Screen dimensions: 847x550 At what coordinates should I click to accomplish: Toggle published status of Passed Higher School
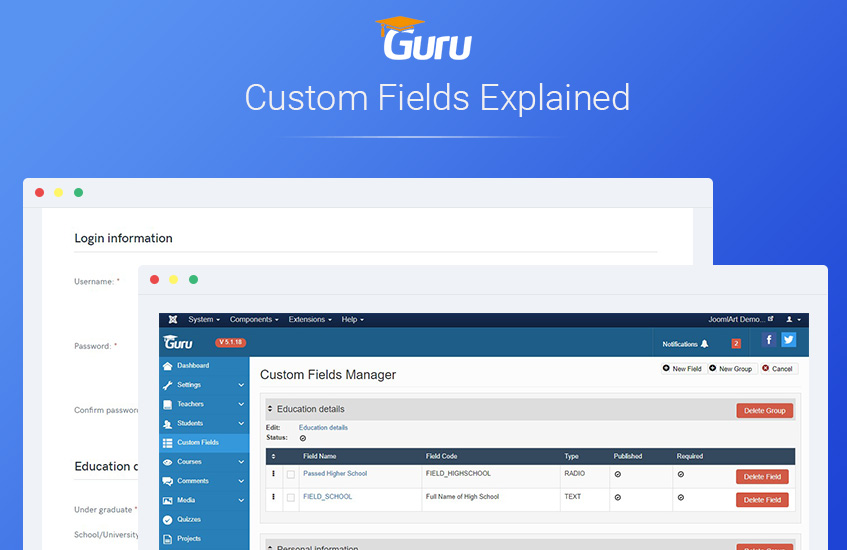pos(617,474)
